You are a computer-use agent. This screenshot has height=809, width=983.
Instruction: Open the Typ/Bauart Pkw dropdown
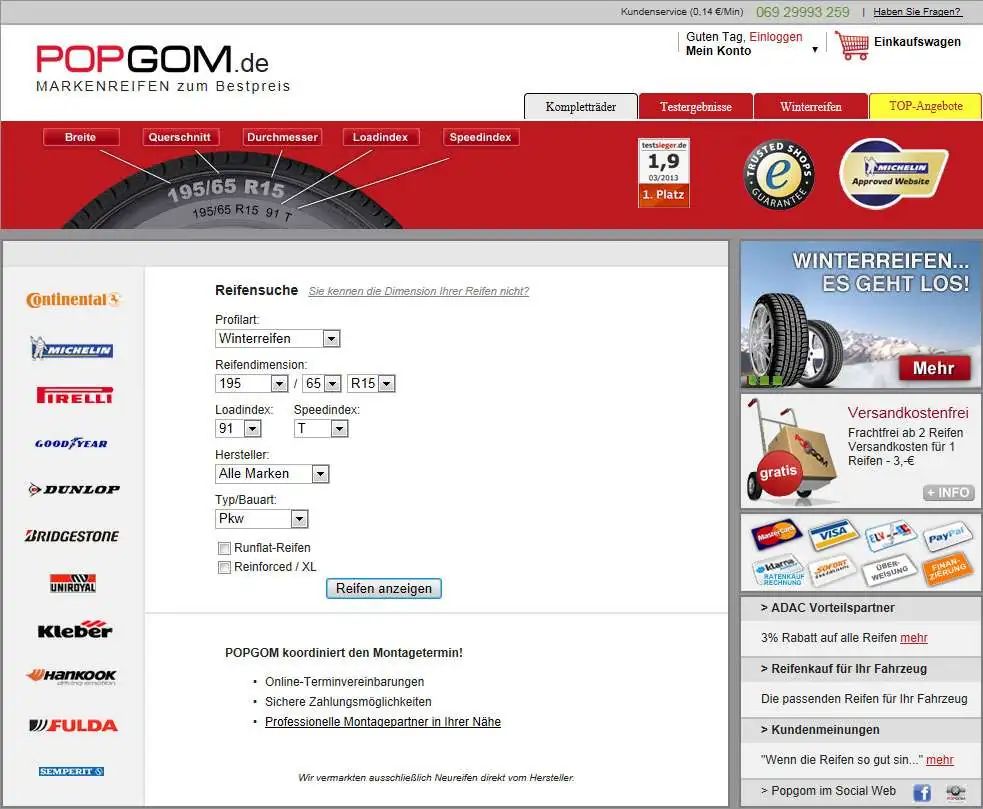pos(261,519)
